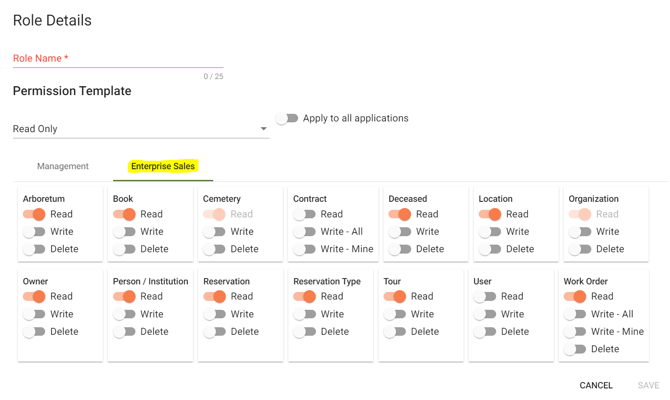The image size is (670, 400).
Task: Enable Work Order Write - All toggle
Action: [575, 314]
